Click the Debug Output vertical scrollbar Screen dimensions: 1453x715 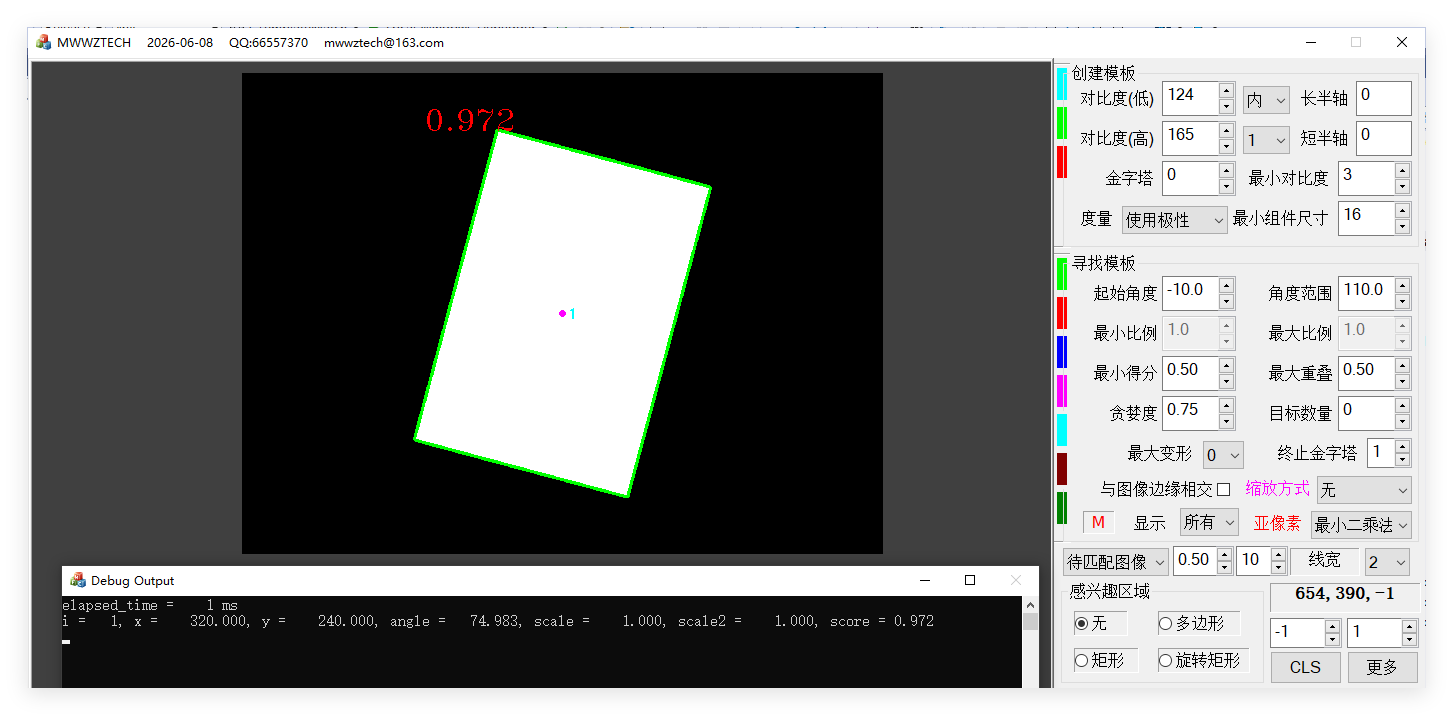(1030, 642)
